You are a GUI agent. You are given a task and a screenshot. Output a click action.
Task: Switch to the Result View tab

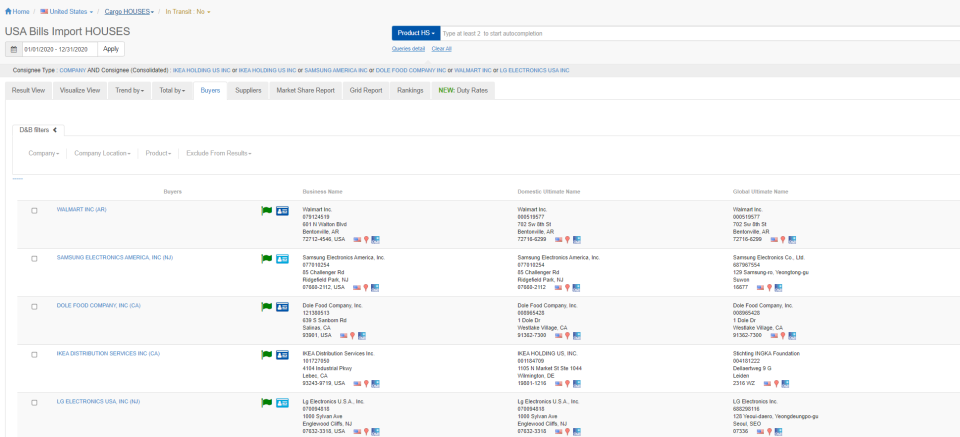[28, 91]
